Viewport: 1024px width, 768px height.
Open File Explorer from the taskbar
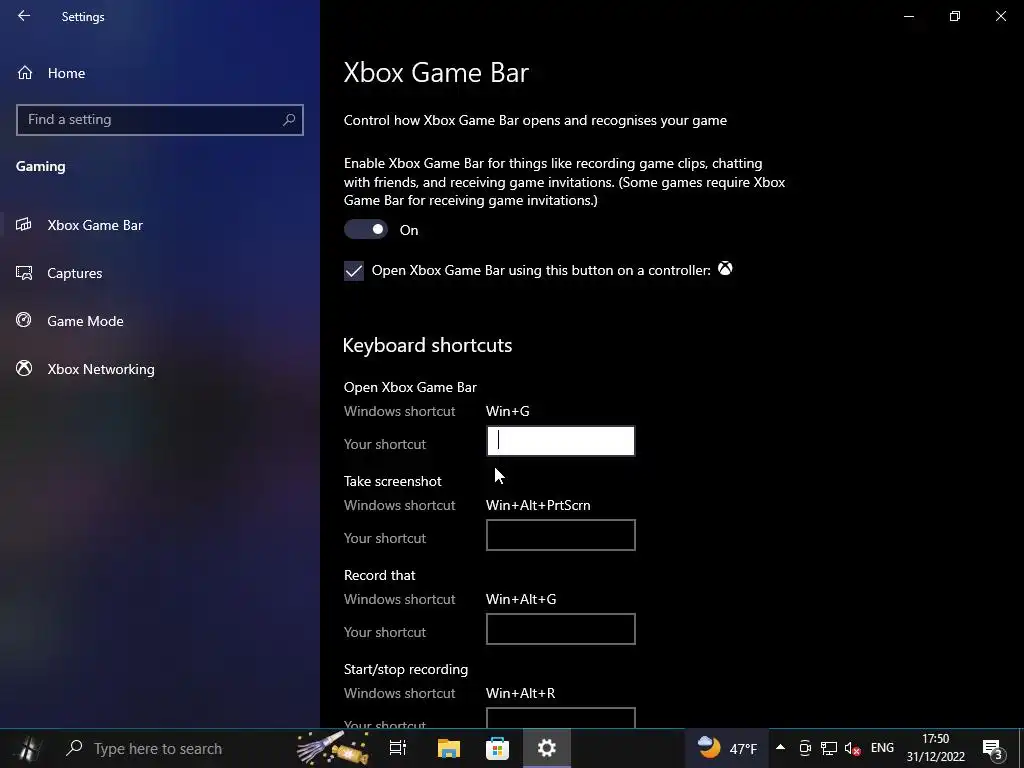[449, 748]
